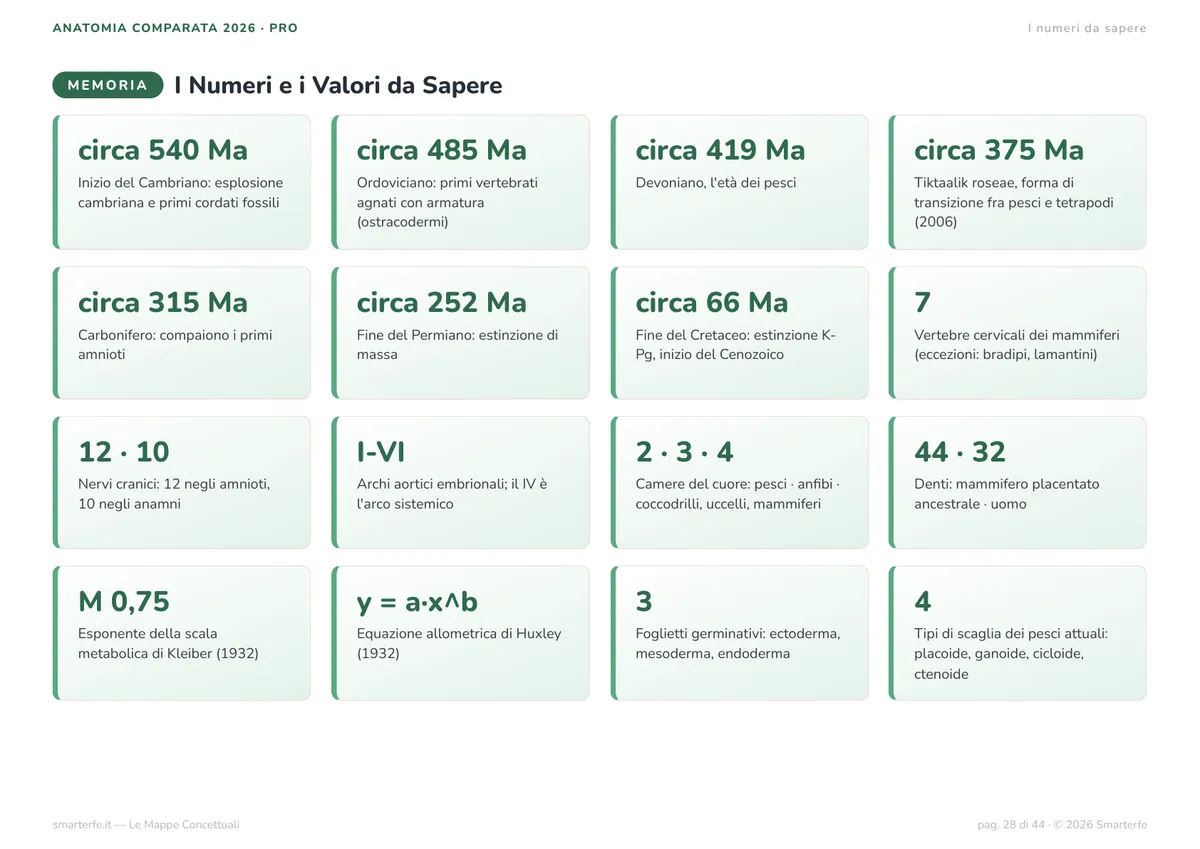Select the value '44 · 32'
Viewport: 1200px width, 849px height.
click(x=960, y=452)
